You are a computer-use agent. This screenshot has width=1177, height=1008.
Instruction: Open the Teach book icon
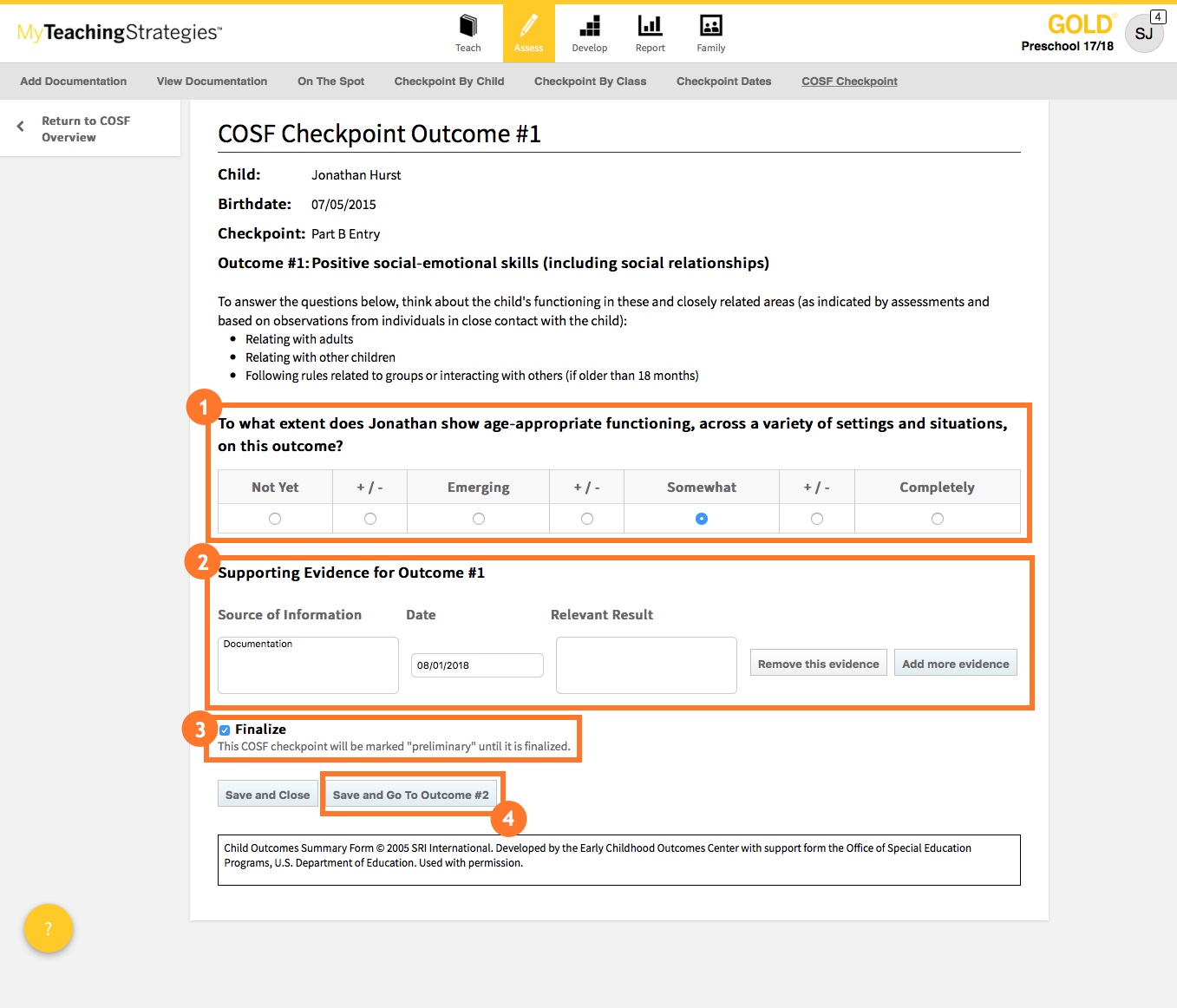click(x=468, y=27)
